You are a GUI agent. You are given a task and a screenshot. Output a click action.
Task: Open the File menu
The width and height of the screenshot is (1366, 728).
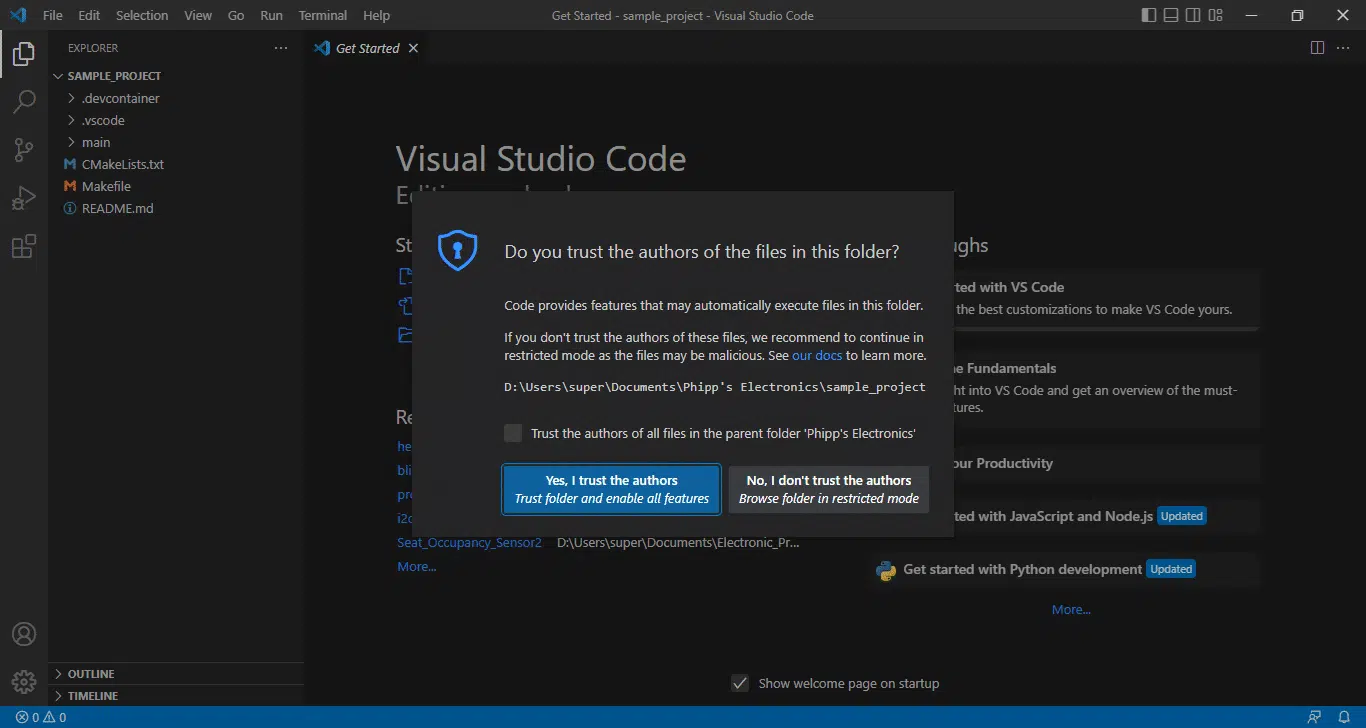click(53, 15)
